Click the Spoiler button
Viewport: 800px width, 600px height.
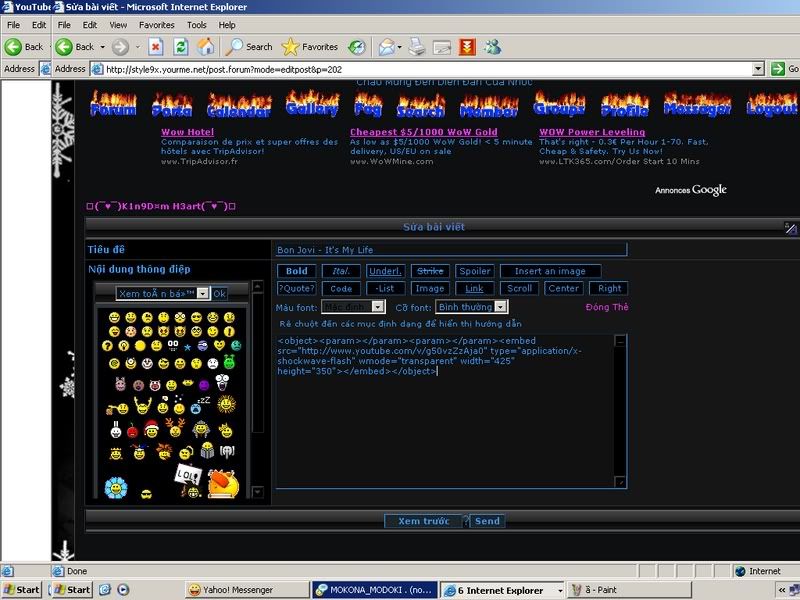[475, 271]
